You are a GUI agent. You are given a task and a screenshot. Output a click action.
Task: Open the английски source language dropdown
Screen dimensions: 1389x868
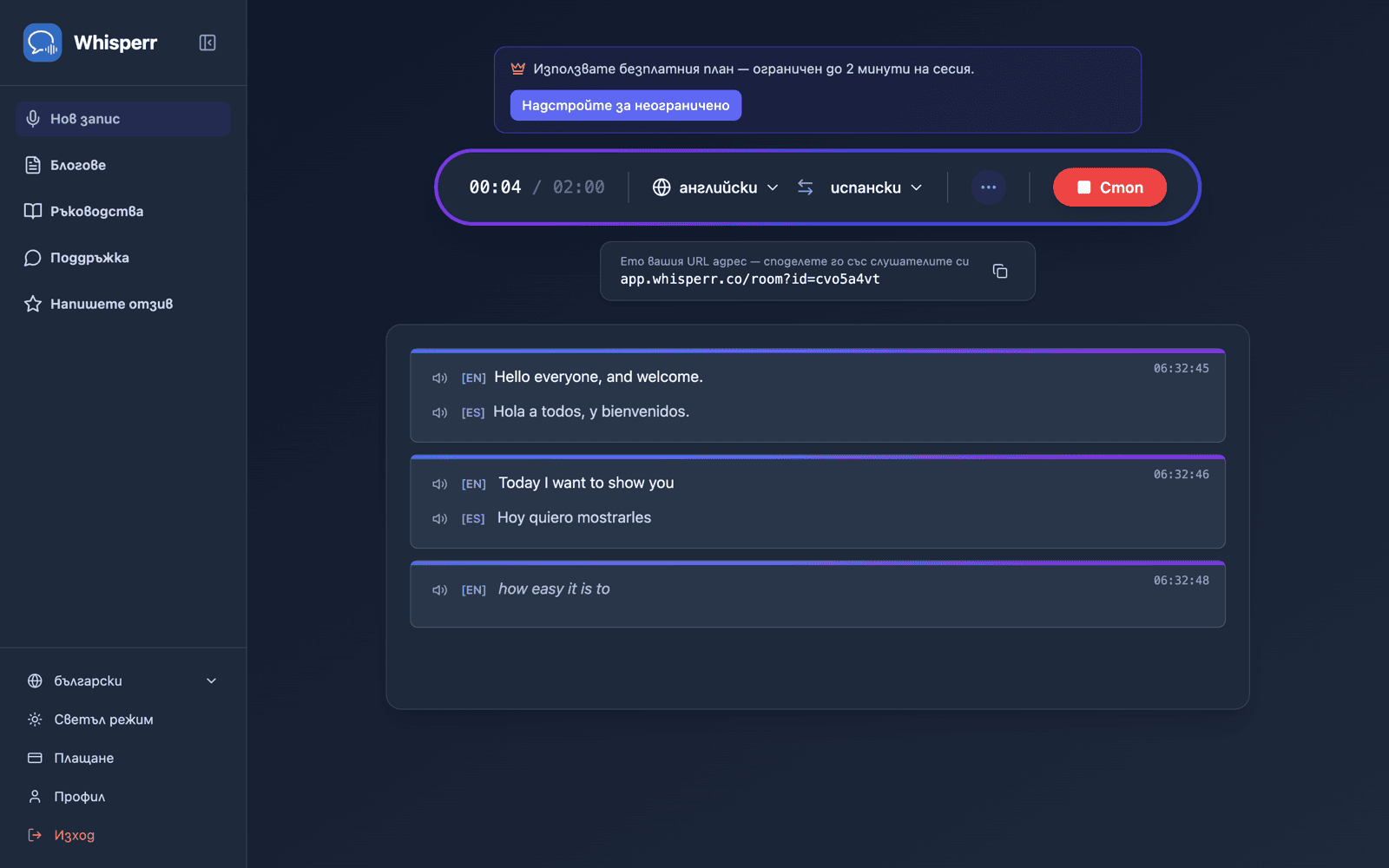(715, 187)
